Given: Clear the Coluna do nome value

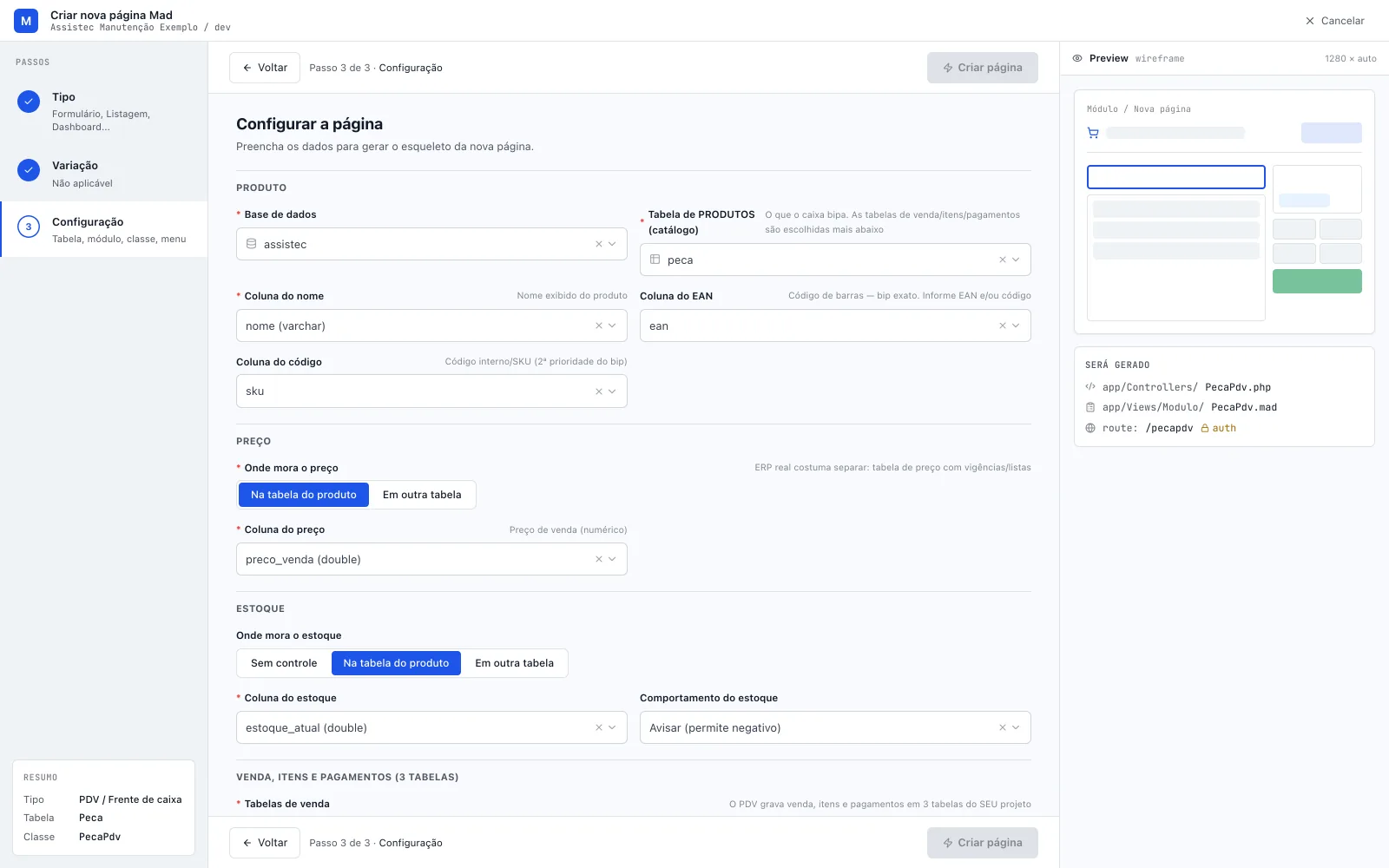Looking at the screenshot, I should click(x=599, y=325).
